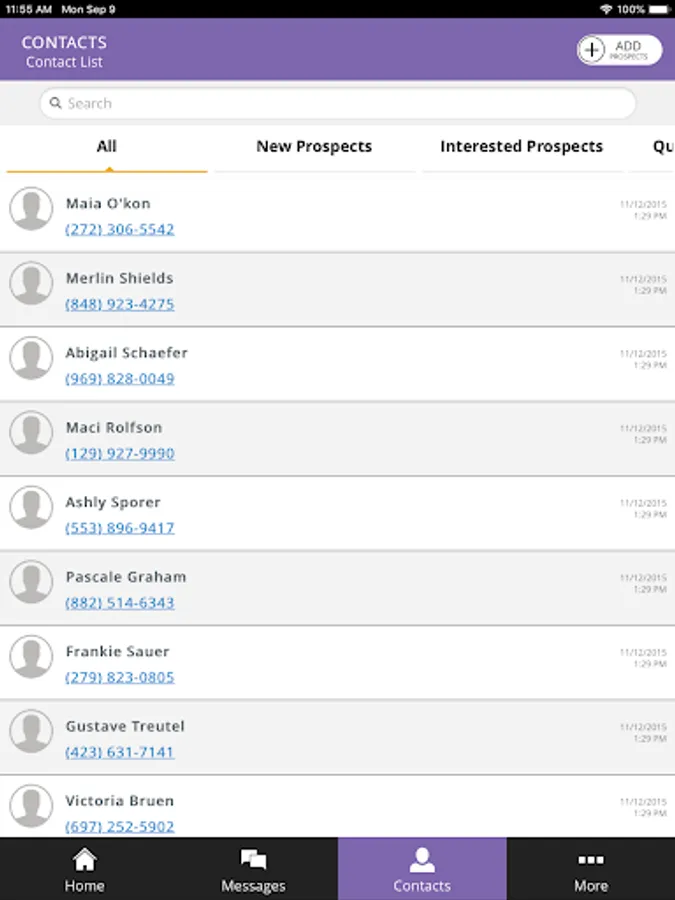Focus the Search contacts field

338,103
